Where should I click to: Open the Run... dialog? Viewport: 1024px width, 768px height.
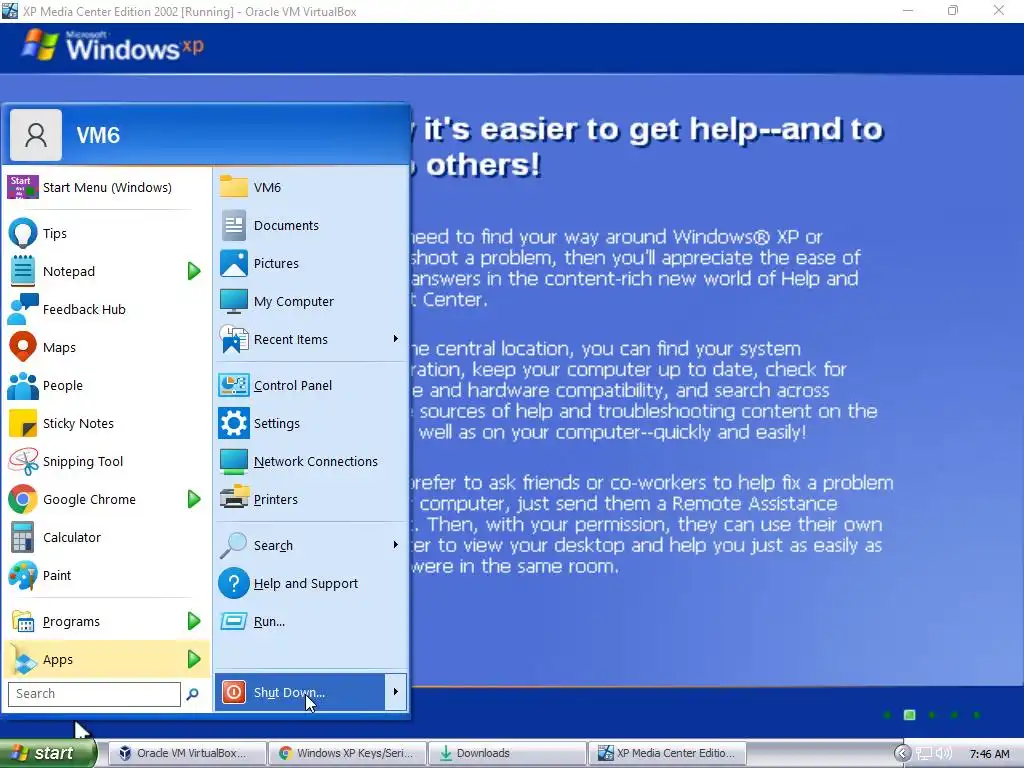coord(310,621)
